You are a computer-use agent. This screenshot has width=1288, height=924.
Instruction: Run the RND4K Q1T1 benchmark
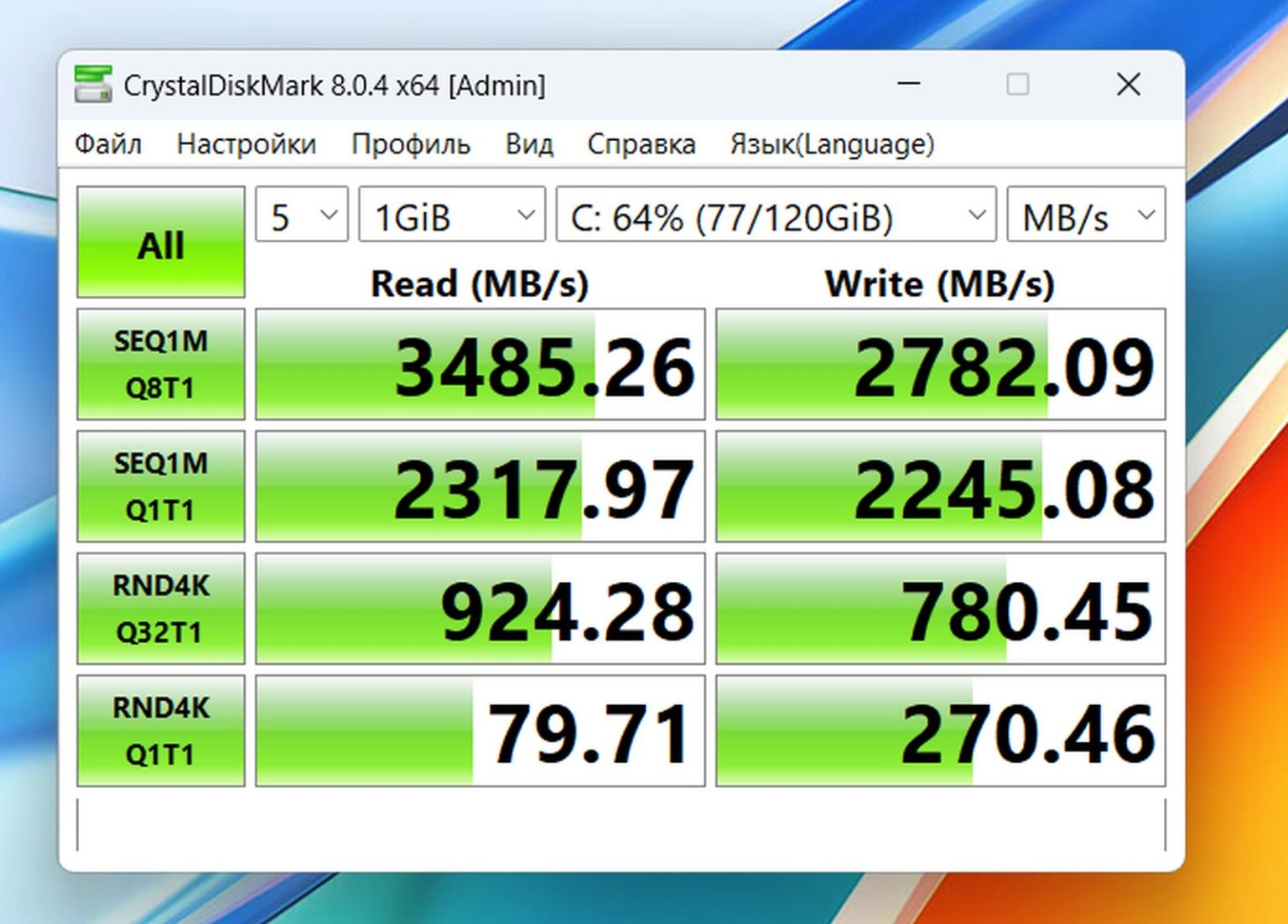pyautogui.click(x=161, y=731)
